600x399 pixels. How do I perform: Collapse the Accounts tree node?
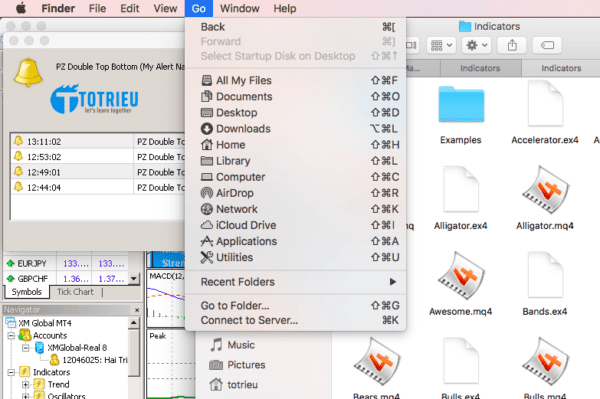pyautogui.click(x=11, y=335)
